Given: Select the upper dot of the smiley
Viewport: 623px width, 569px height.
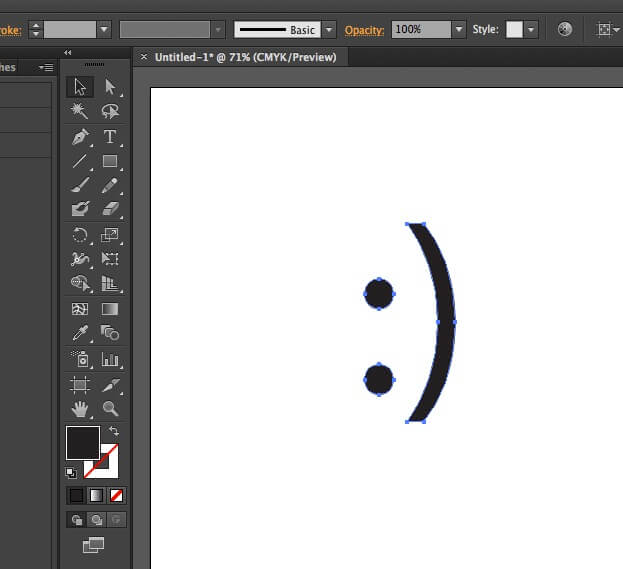Looking at the screenshot, I should [x=379, y=294].
